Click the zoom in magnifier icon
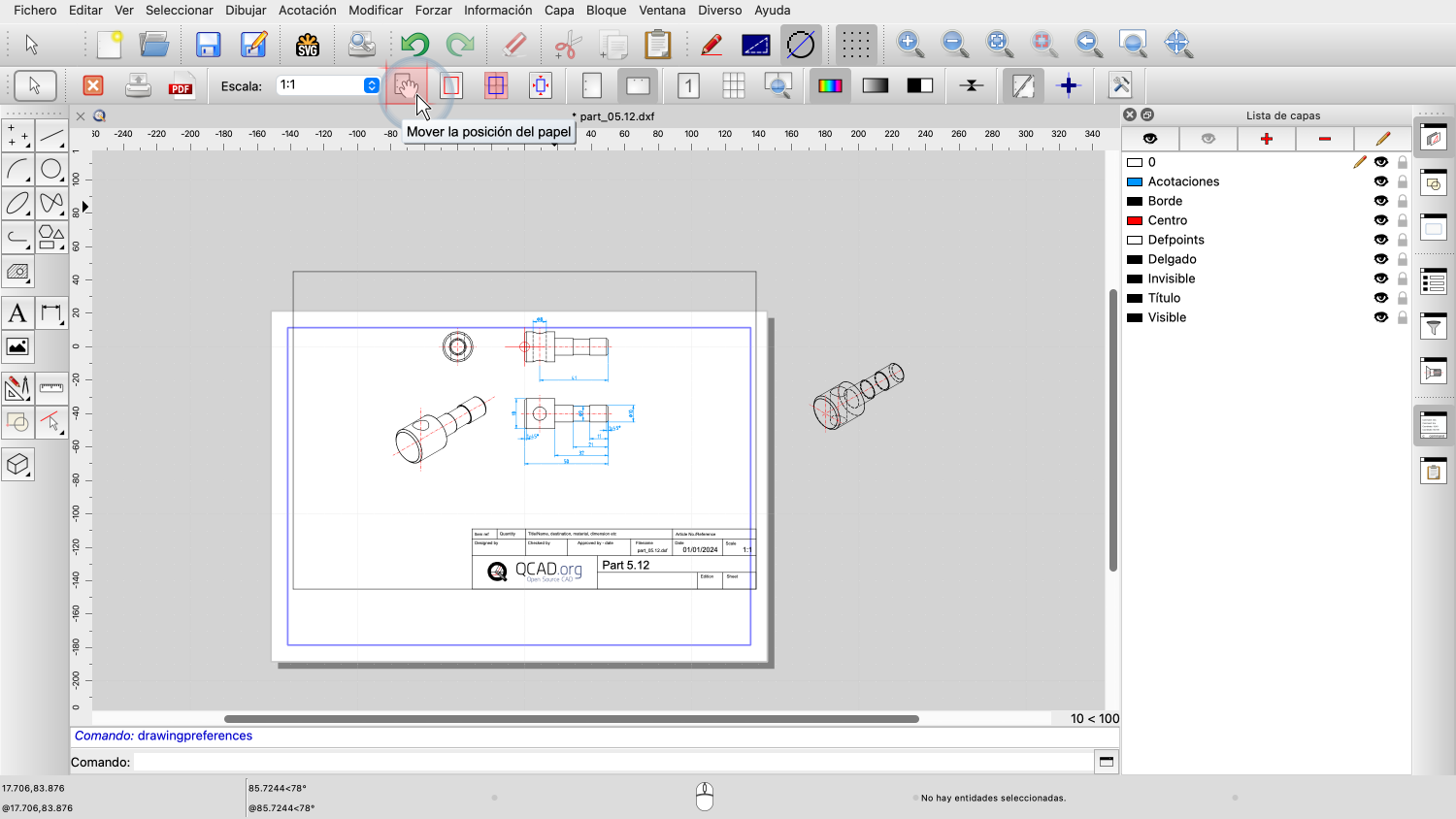This screenshot has height=819, width=1456. [x=910, y=44]
